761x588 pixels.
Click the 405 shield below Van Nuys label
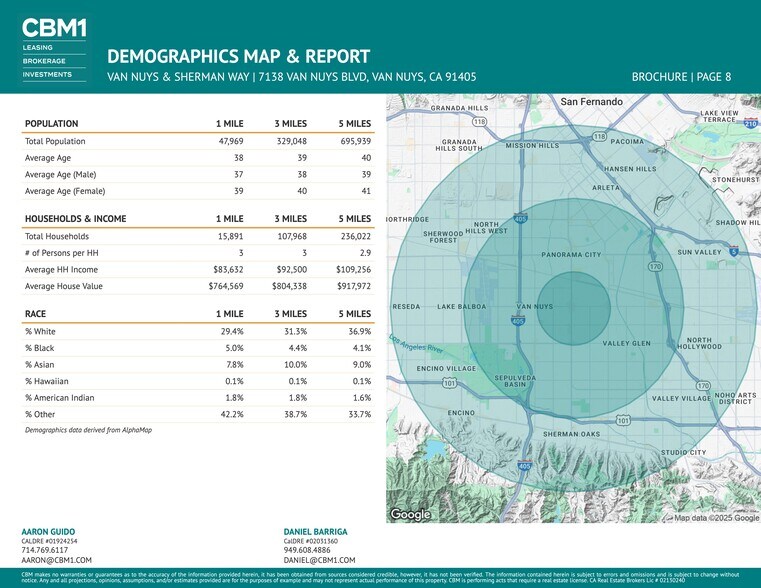click(x=517, y=321)
